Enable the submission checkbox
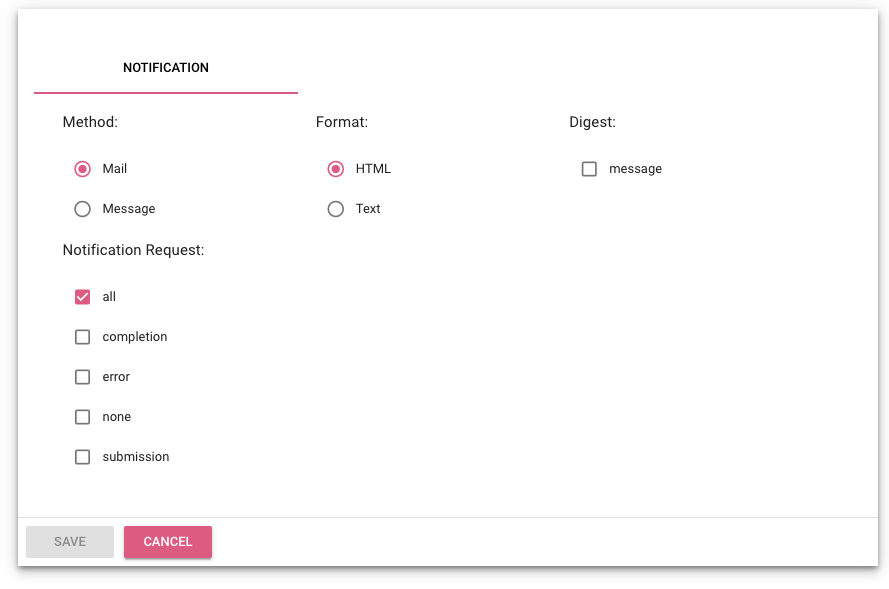Image resolution: width=889 pixels, height=589 pixels. pos(82,457)
